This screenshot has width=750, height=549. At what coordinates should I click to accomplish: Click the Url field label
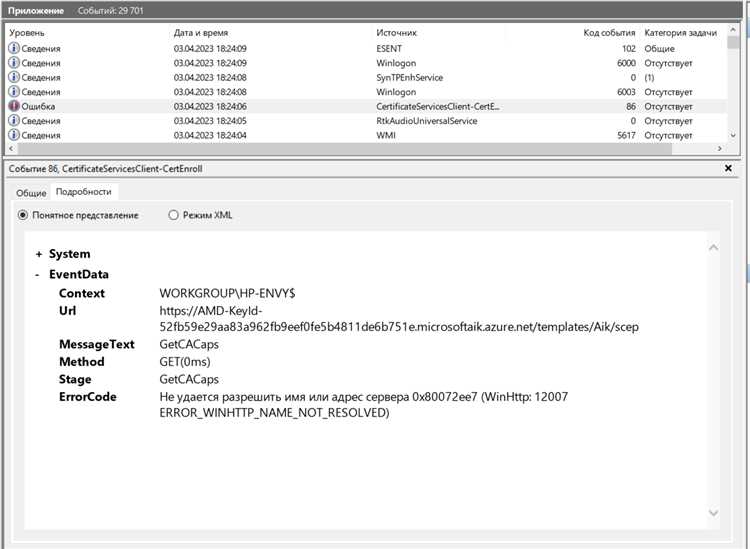[x=67, y=311]
